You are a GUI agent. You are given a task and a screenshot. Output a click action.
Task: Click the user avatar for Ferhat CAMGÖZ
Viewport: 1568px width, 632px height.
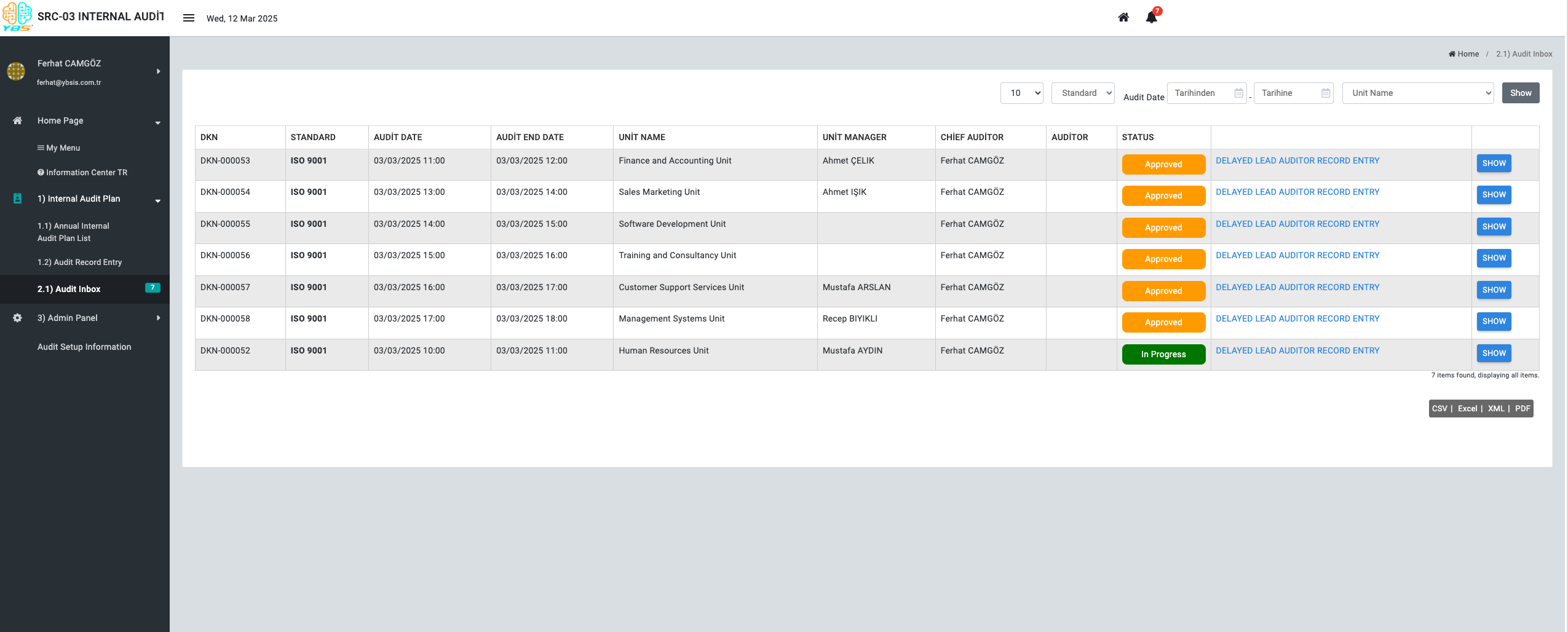point(16,71)
